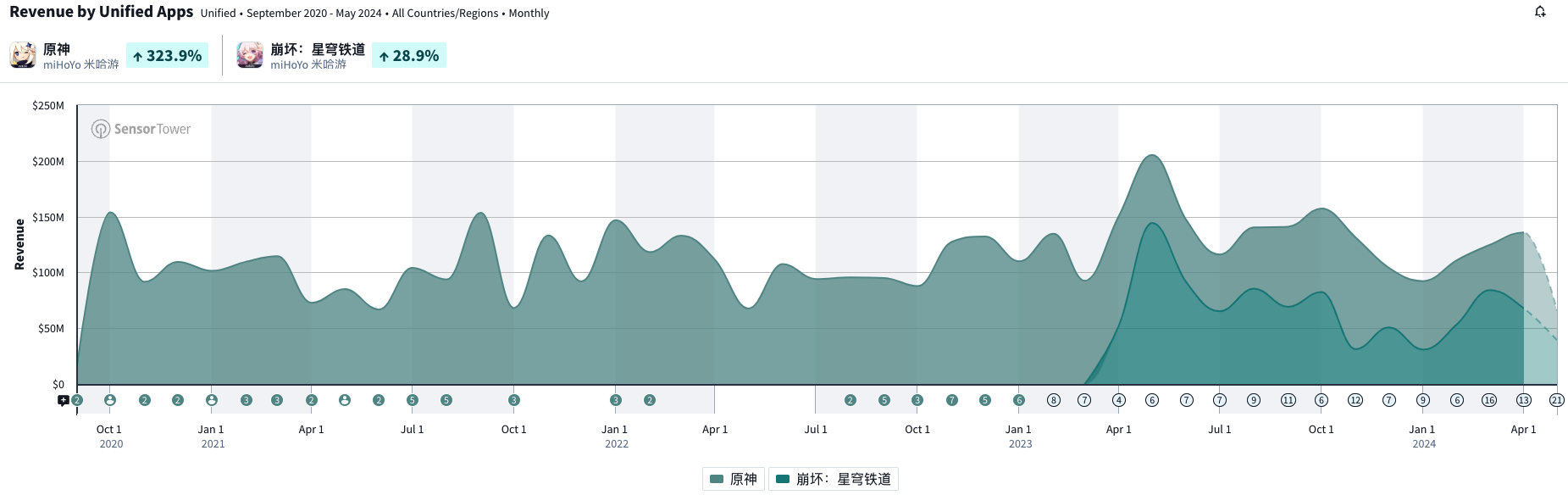Open event marker 8 on timeline
Image resolution: width=1568 pixels, height=495 pixels.
click(1054, 400)
